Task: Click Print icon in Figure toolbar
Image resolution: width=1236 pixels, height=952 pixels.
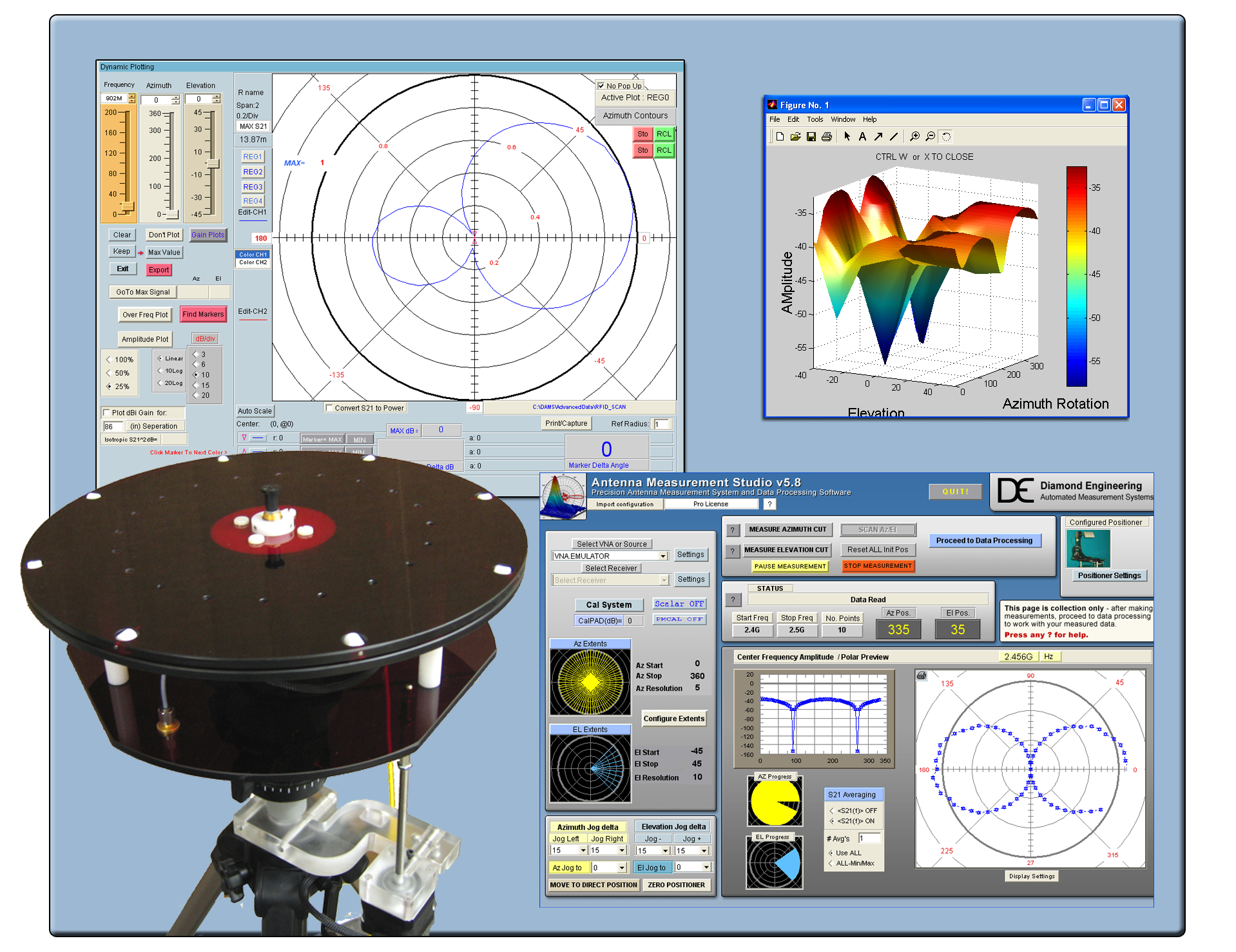Action: click(827, 137)
